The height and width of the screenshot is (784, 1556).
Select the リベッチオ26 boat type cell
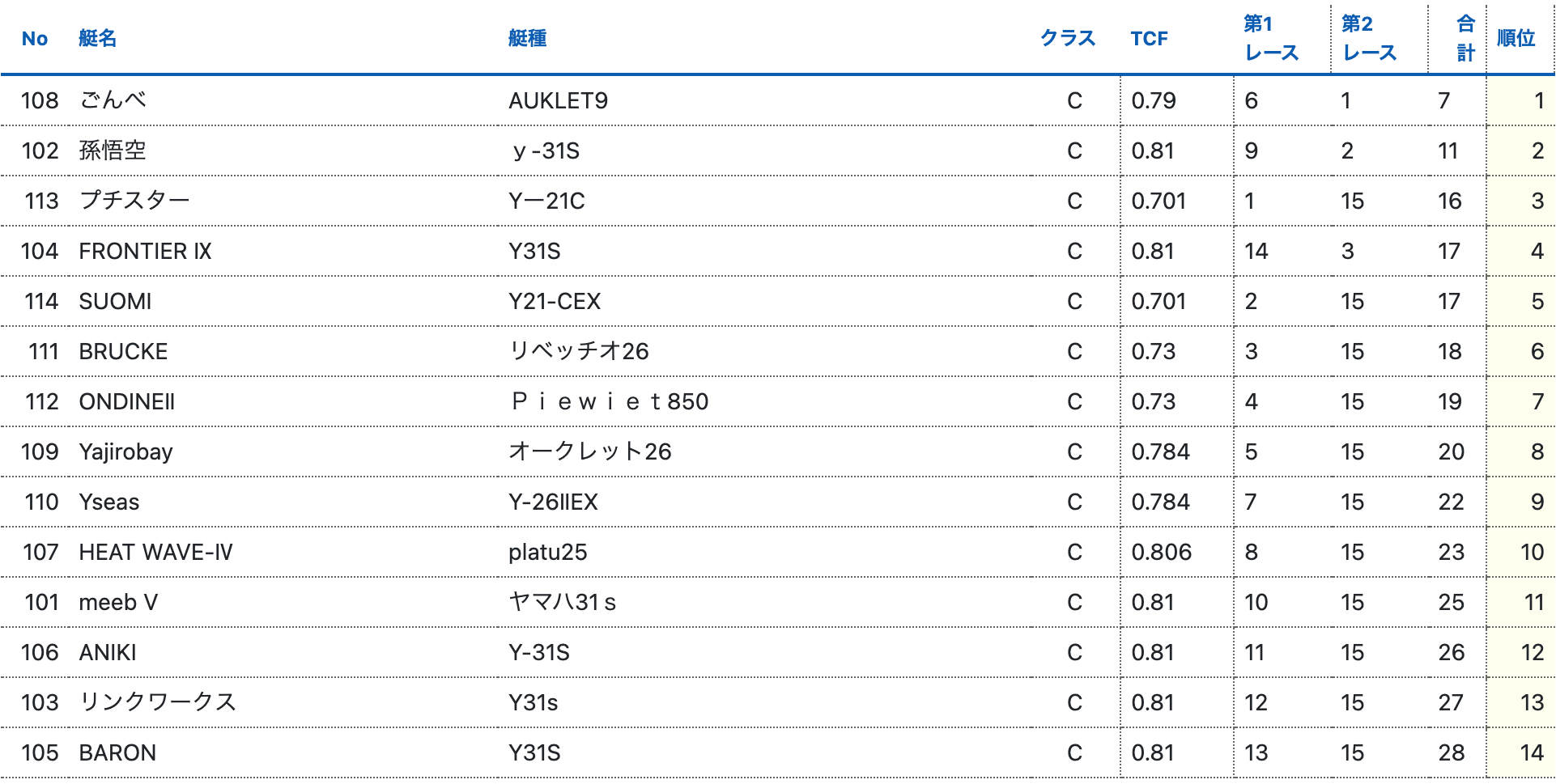[578, 351]
